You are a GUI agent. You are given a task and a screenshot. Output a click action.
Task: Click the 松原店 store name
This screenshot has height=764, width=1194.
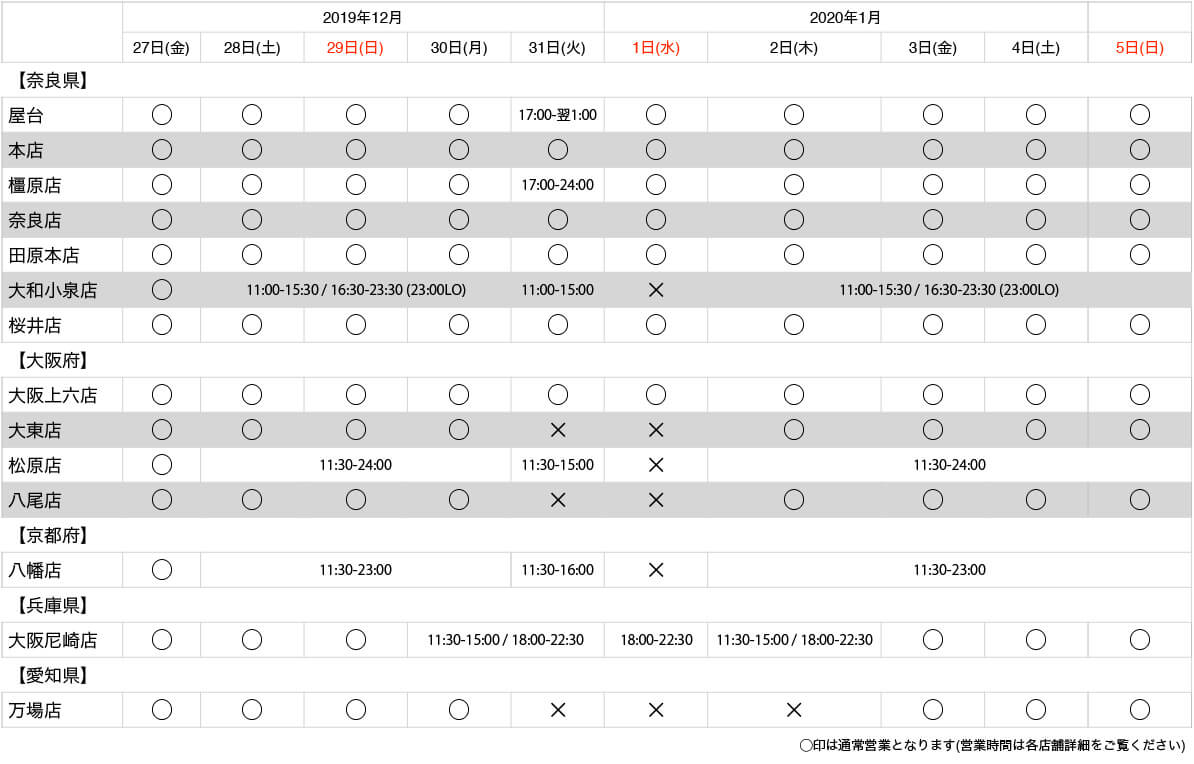pos(35,465)
